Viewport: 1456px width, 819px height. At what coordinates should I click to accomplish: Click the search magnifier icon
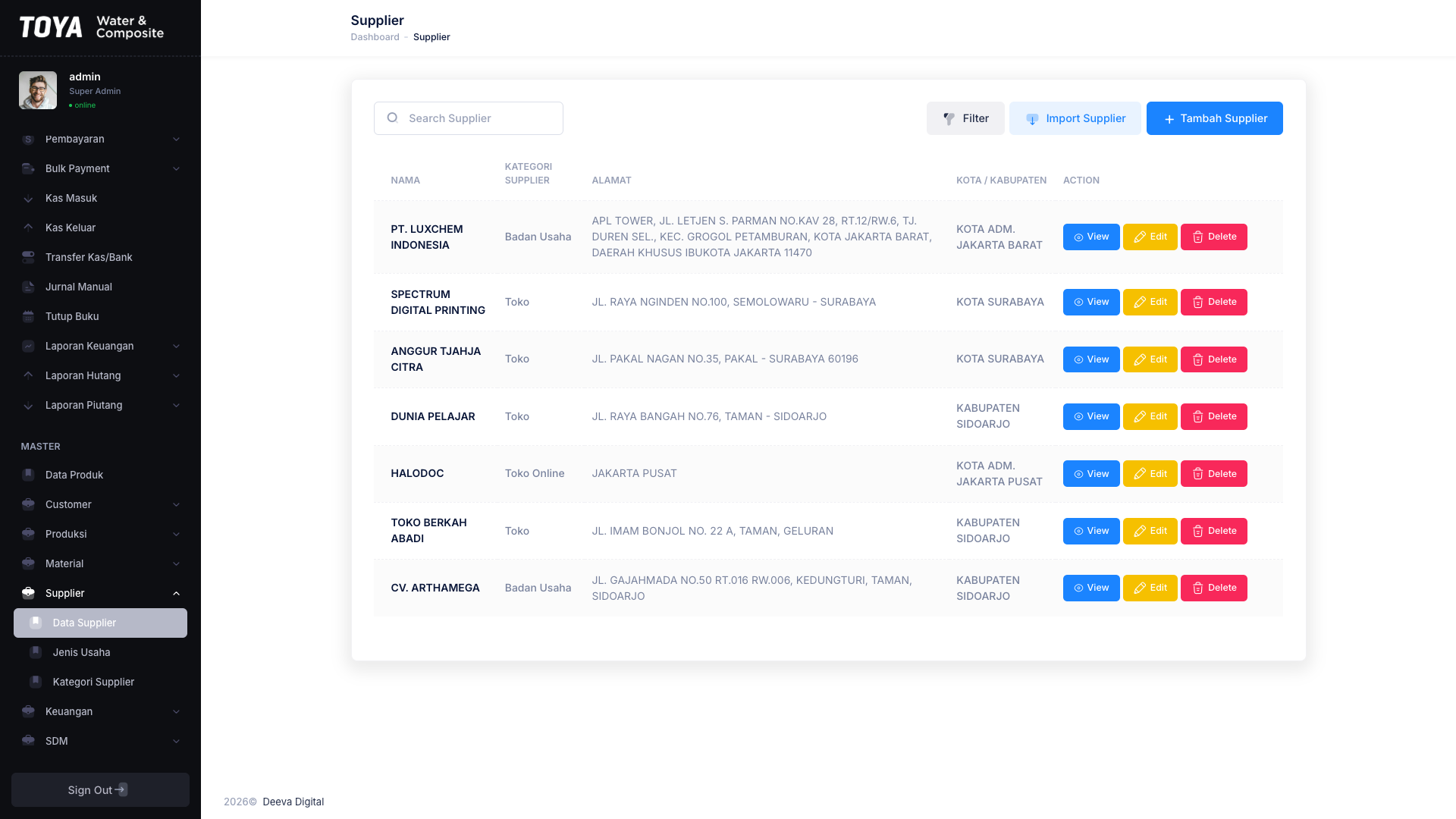click(x=392, y=118)
